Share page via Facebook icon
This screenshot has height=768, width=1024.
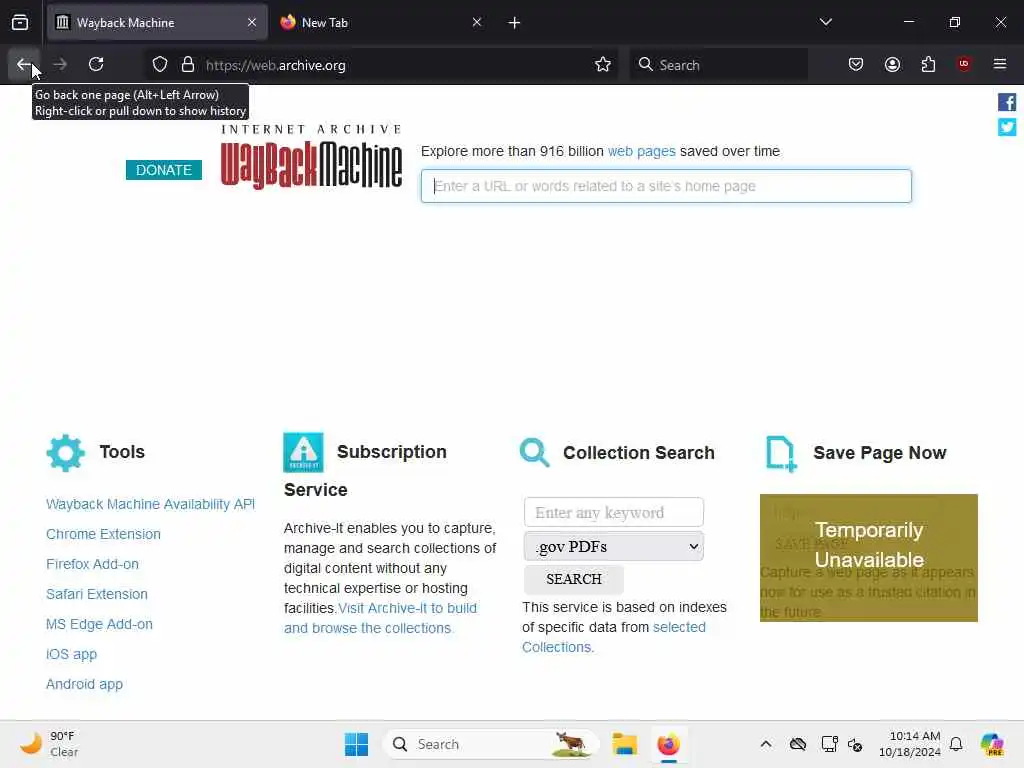[x=1006, y=103]
